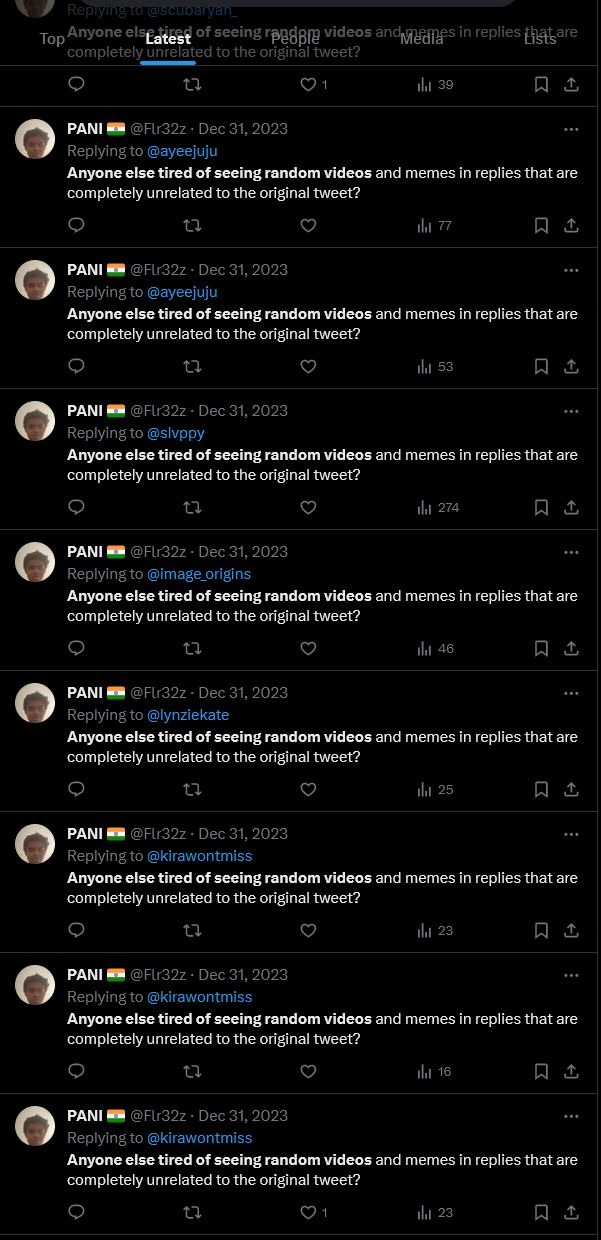Share the tweet replying to @lynziekate
601x1240 pixels.
pyautogui.click(x=571, y=790)
